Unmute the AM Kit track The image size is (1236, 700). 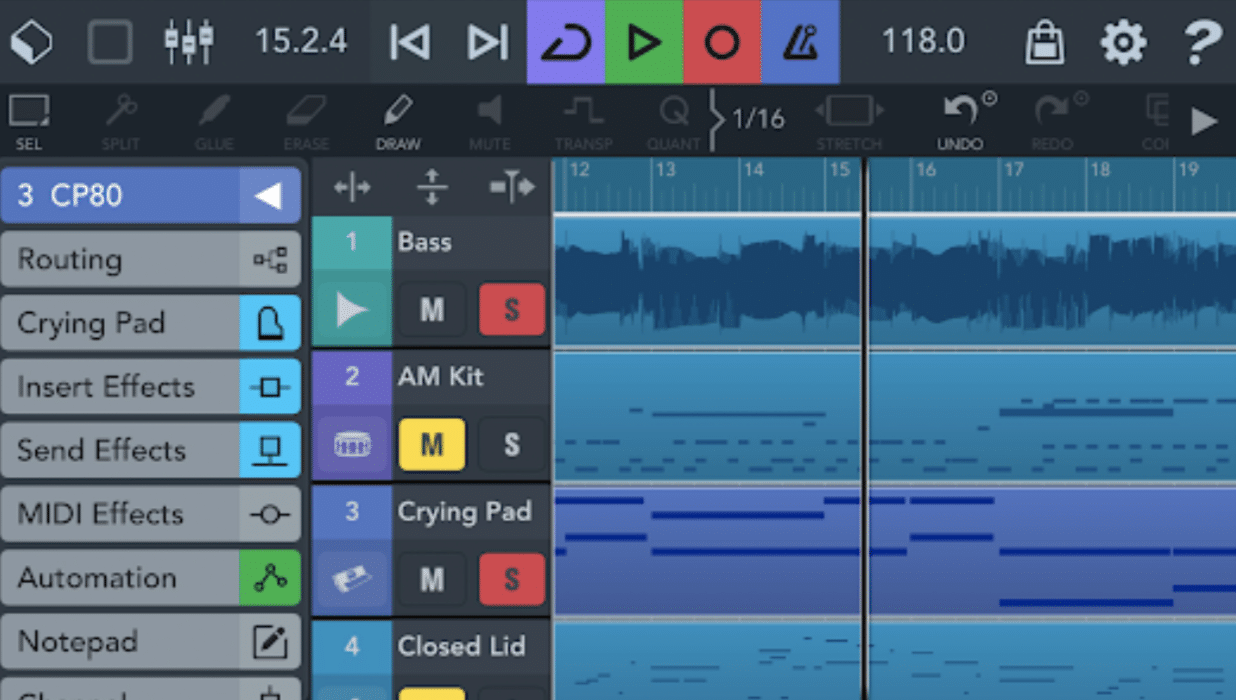432,444
